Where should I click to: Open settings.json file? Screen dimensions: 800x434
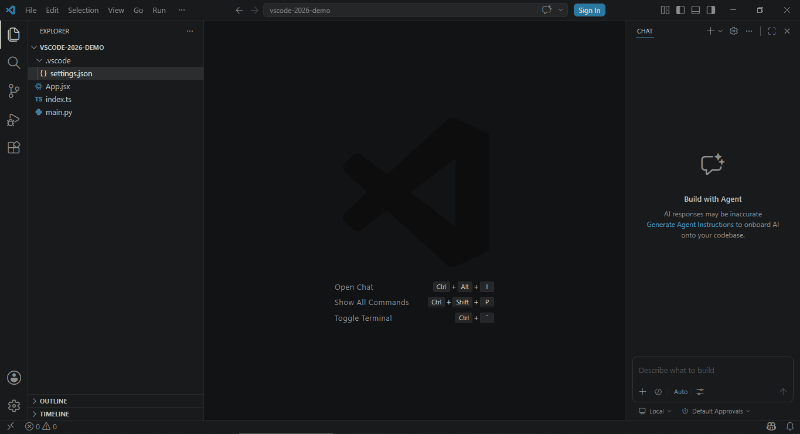(116, 73)
